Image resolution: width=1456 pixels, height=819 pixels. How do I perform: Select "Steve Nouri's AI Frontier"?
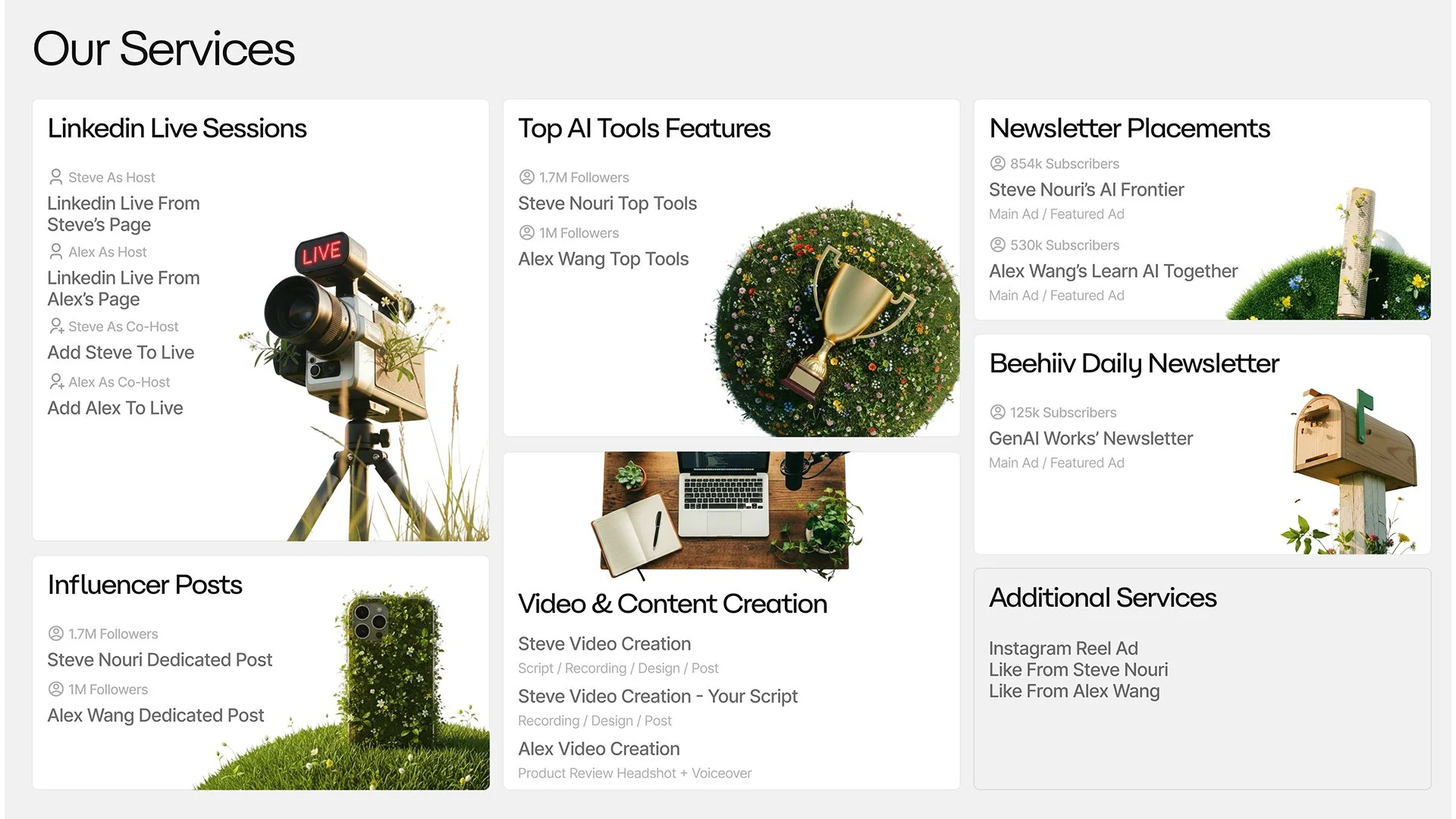coord(1086,190)
